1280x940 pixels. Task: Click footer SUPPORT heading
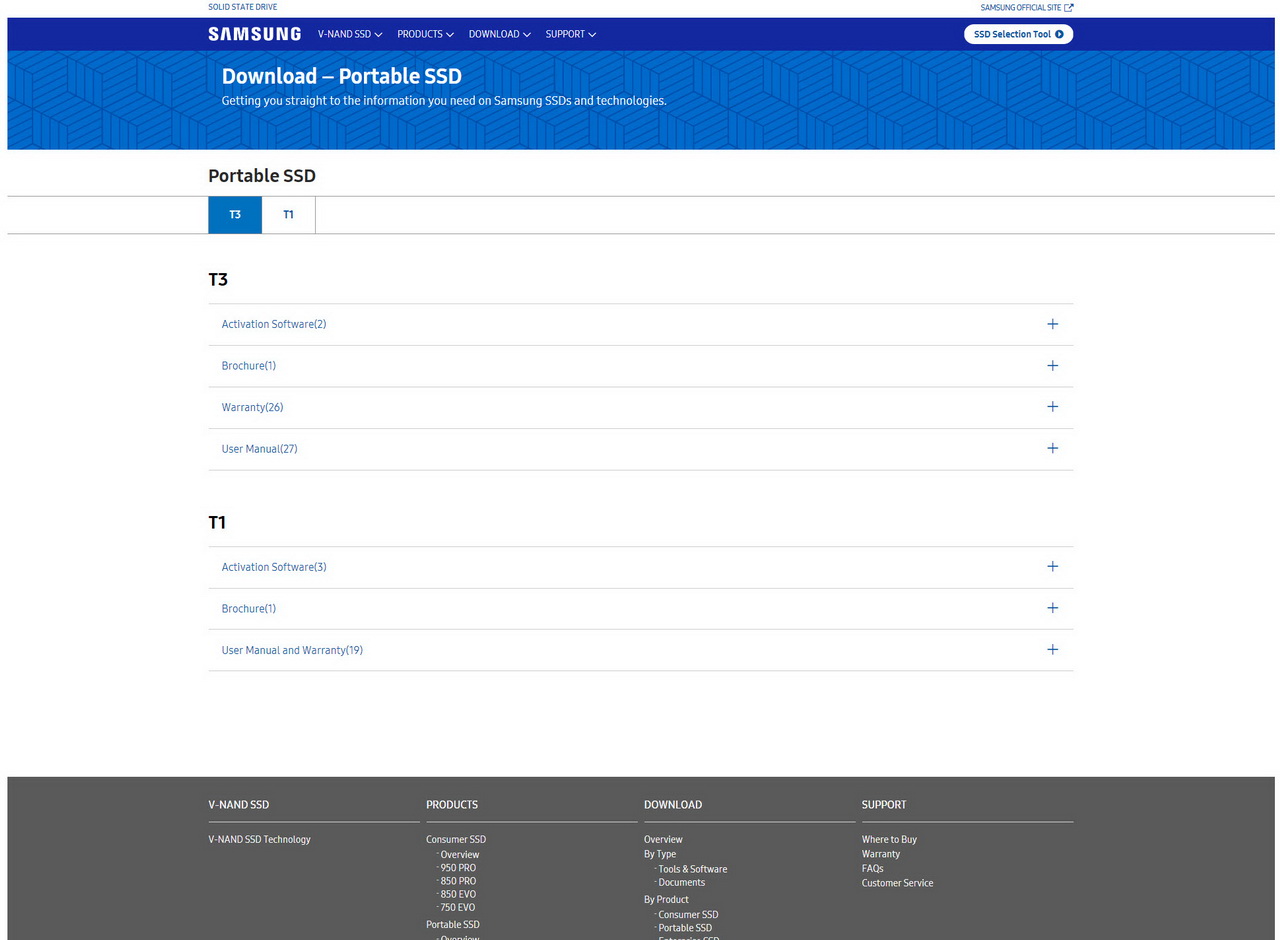click(884, 805)
